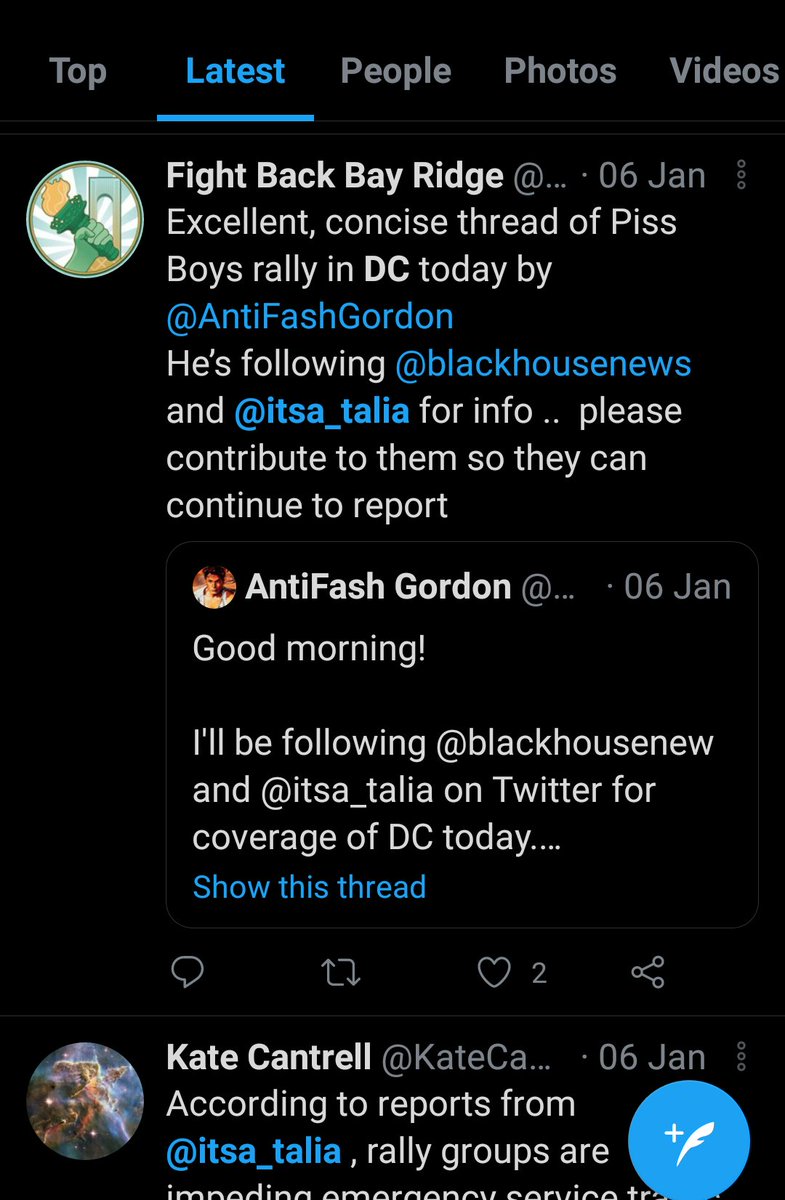785x1200 pixels.
Task: Reply to Fight Back Bay Ridge tweet
Action: [x=188, y=971]
